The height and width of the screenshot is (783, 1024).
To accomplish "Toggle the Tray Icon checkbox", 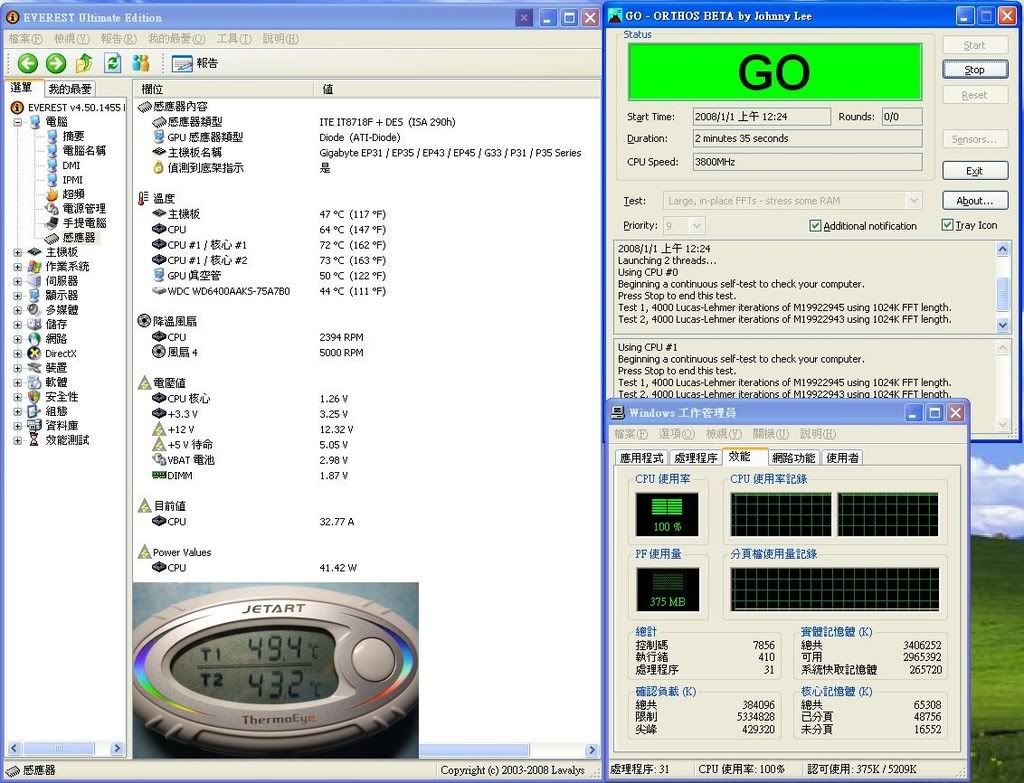I will pos(947,225).
